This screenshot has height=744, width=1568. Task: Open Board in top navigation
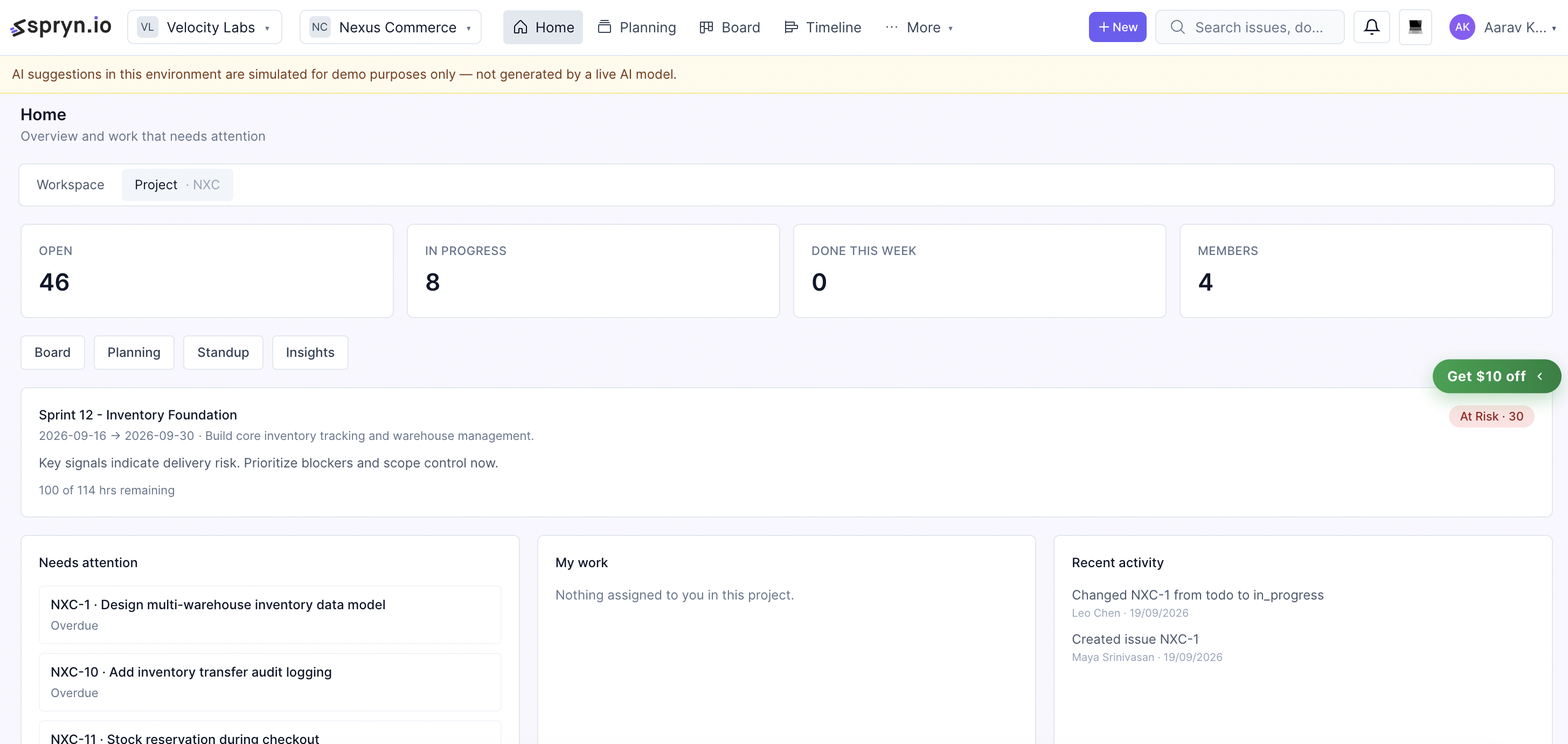coord(730,27)
